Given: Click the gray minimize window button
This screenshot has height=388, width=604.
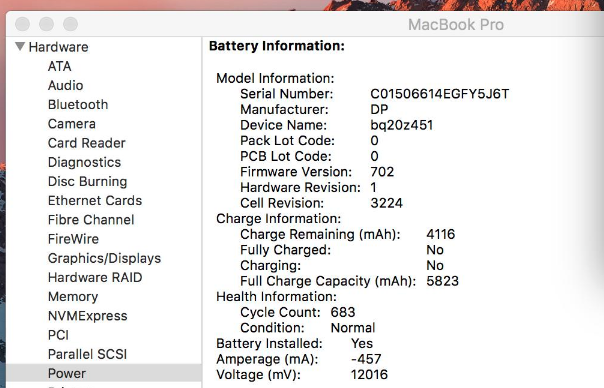Looking at the screenshot, I should [x=47, y=24].
